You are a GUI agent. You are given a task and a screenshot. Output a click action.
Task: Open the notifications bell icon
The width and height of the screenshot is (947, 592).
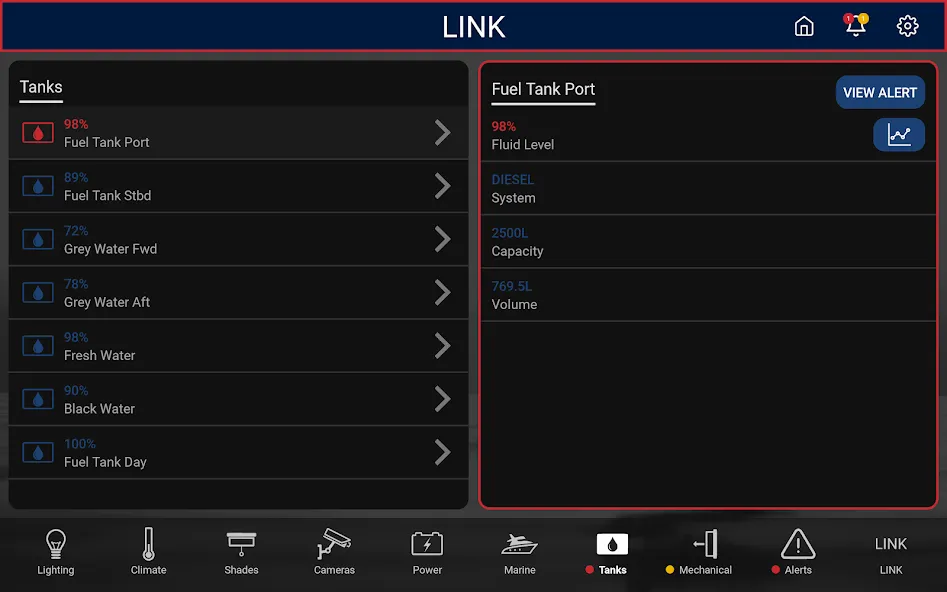click(x=856, y=25)
